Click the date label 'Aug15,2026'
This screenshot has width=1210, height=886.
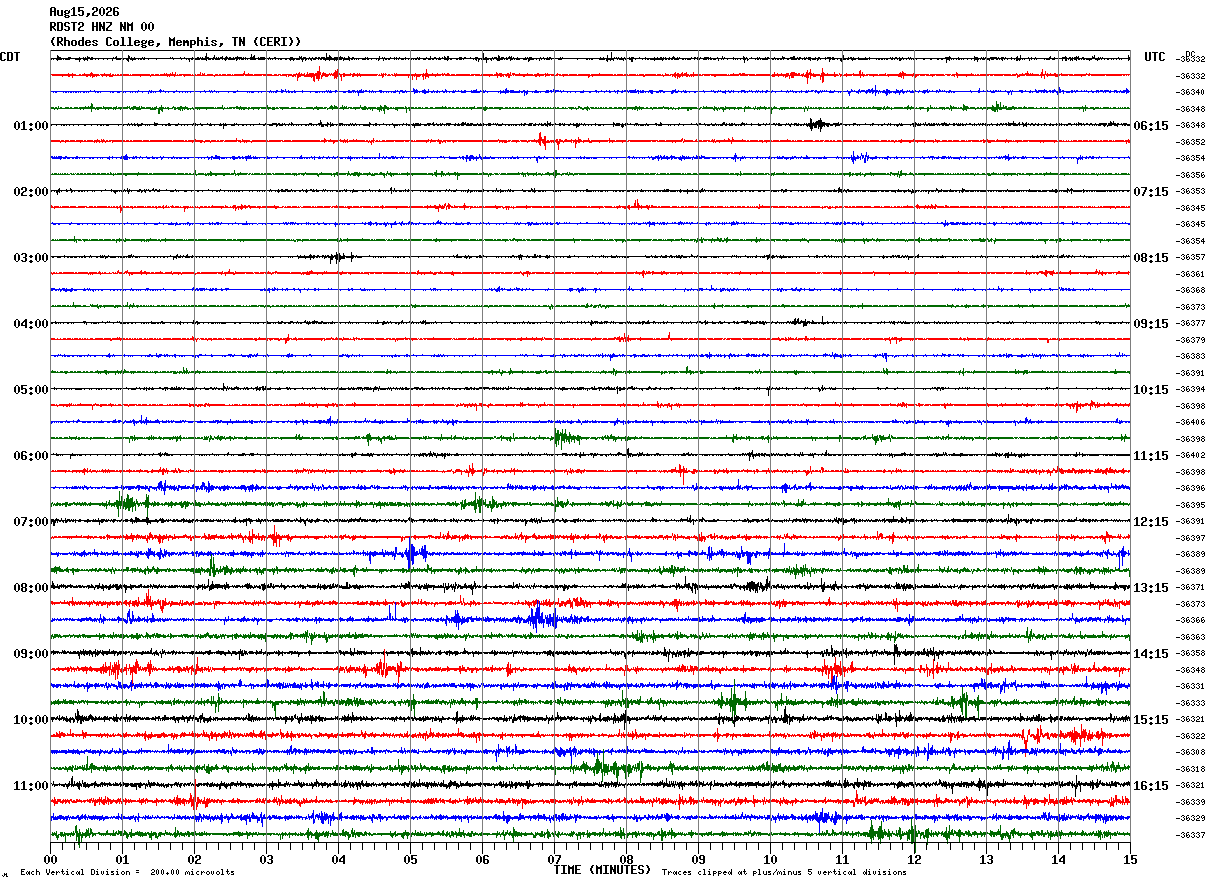click(84, 12)
